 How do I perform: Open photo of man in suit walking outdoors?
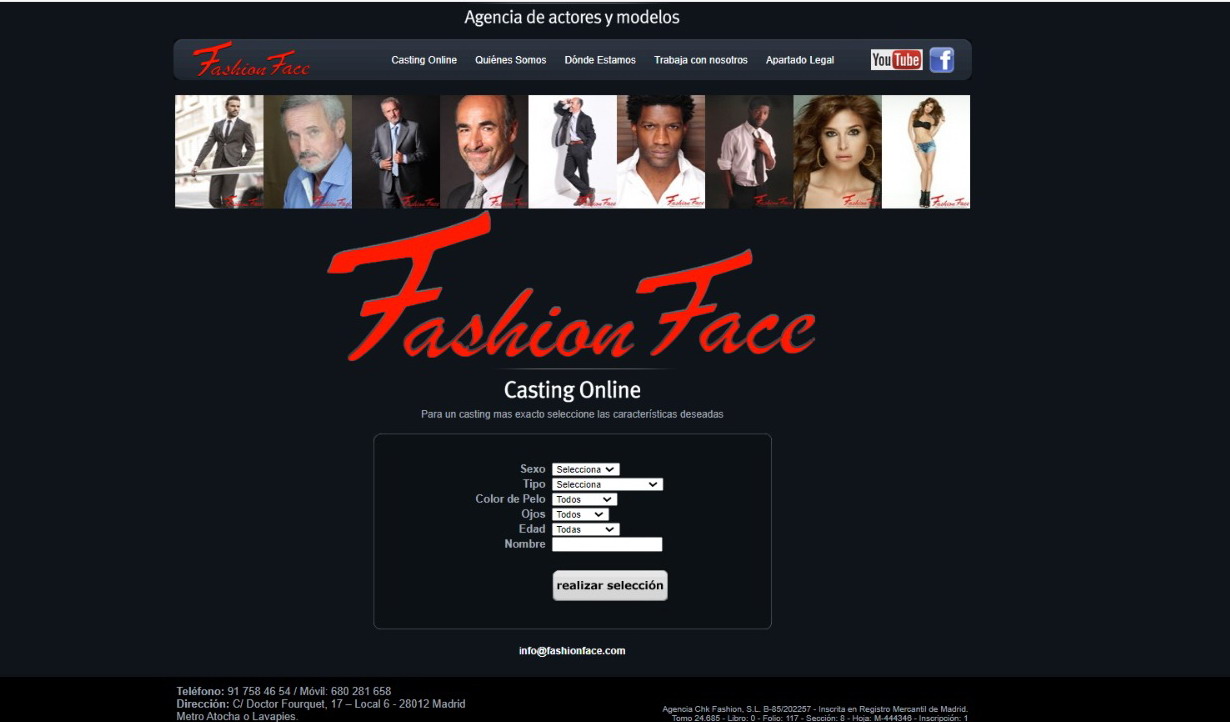click(219, 152)
